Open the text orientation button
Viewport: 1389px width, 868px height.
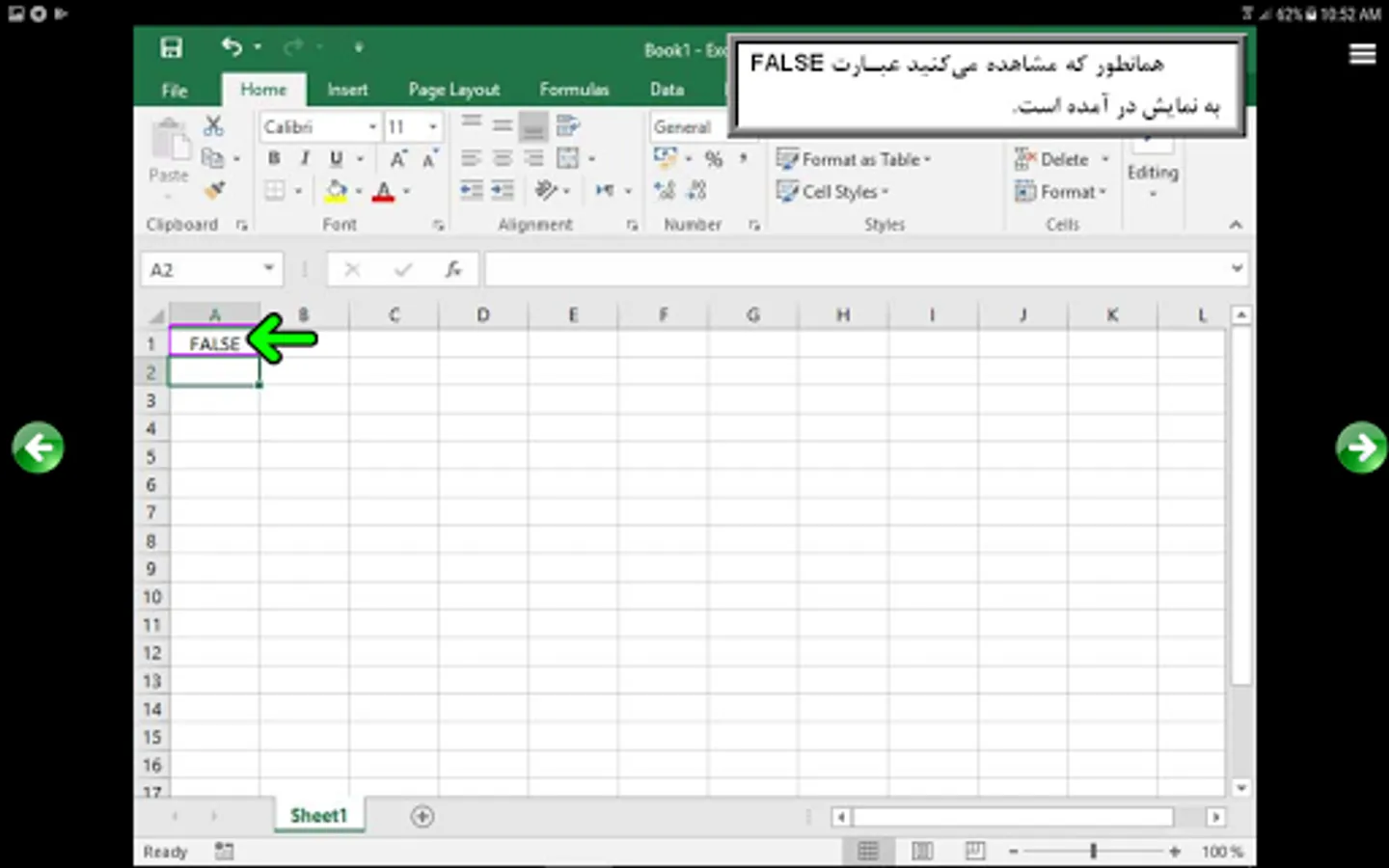pyautogui.click(x=546, y=190)
